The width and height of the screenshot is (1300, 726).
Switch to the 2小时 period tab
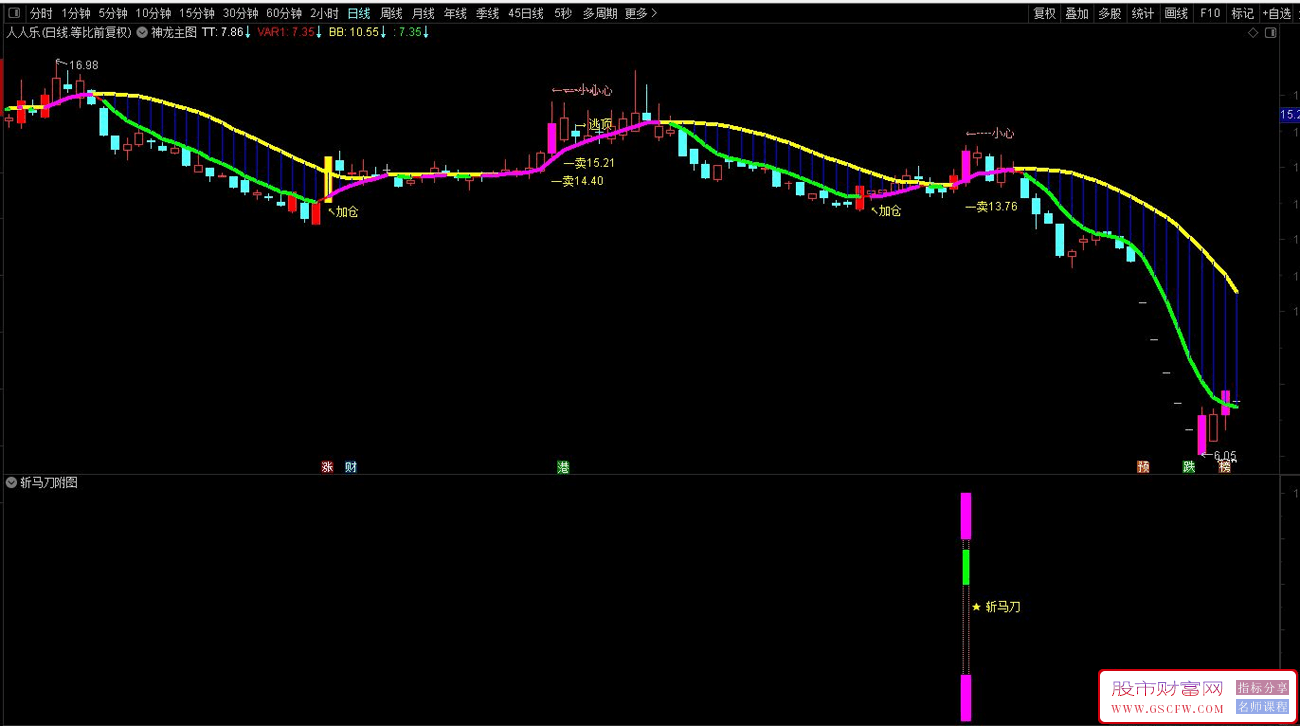click(x=324, y=13)
